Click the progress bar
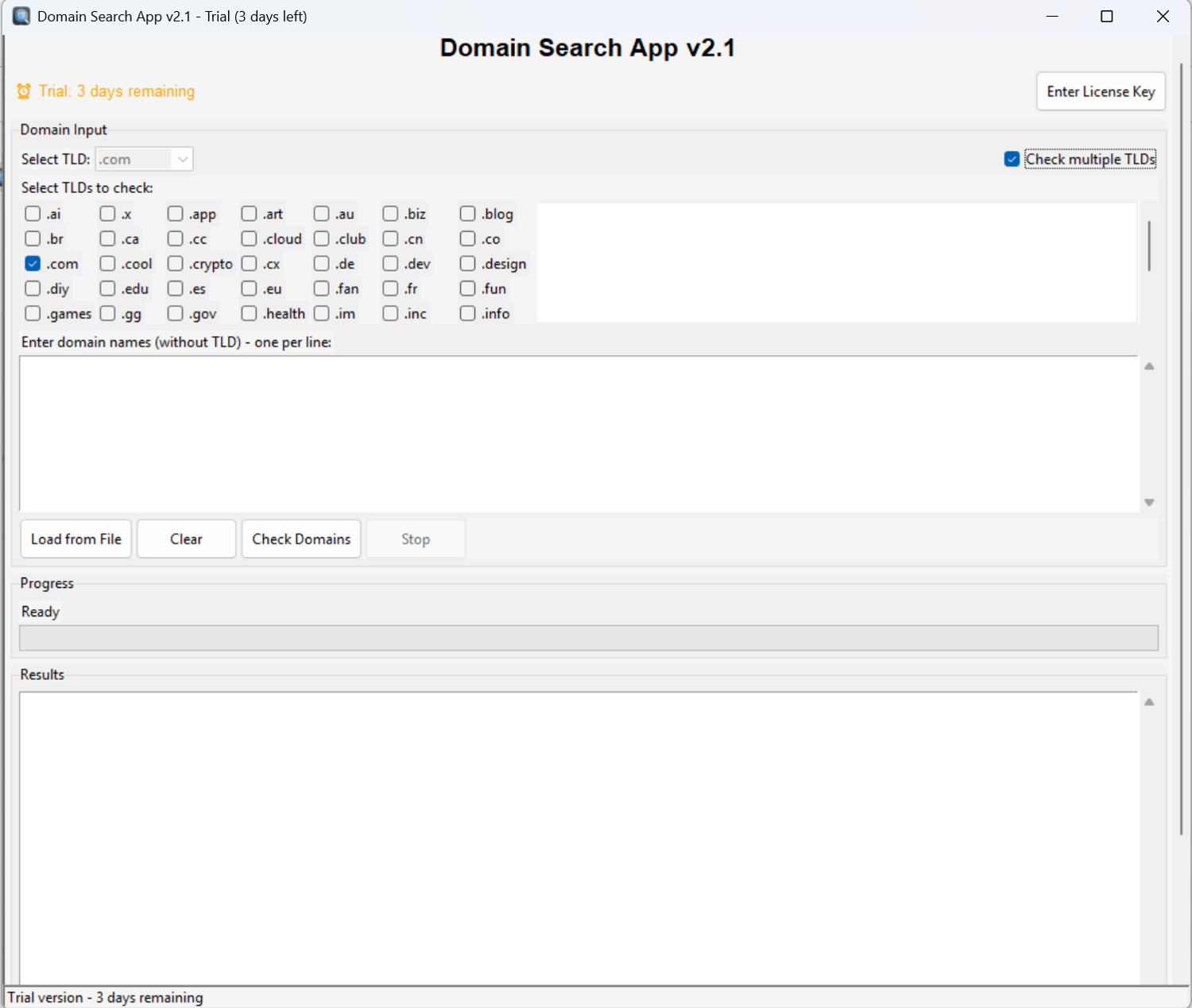Viewport: 1192px width, 1008px height. [589, 638]
